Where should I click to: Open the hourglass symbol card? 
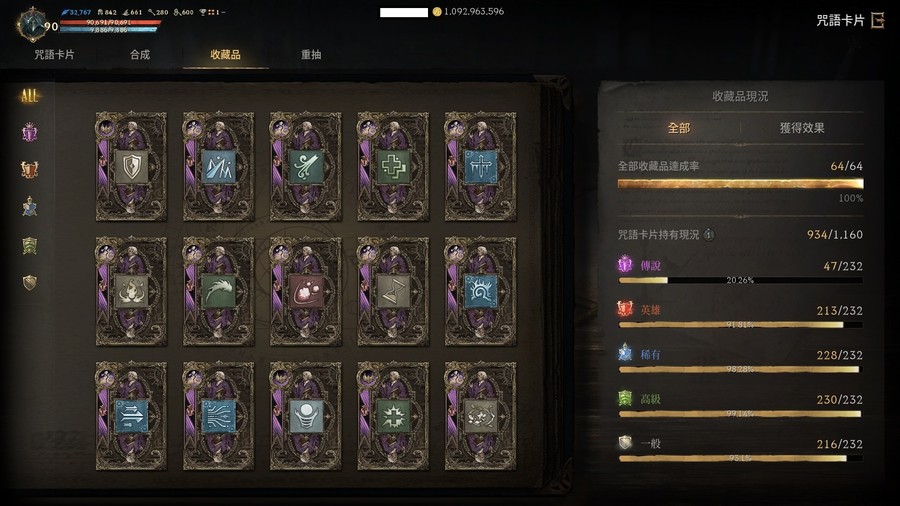coord(393,291)
